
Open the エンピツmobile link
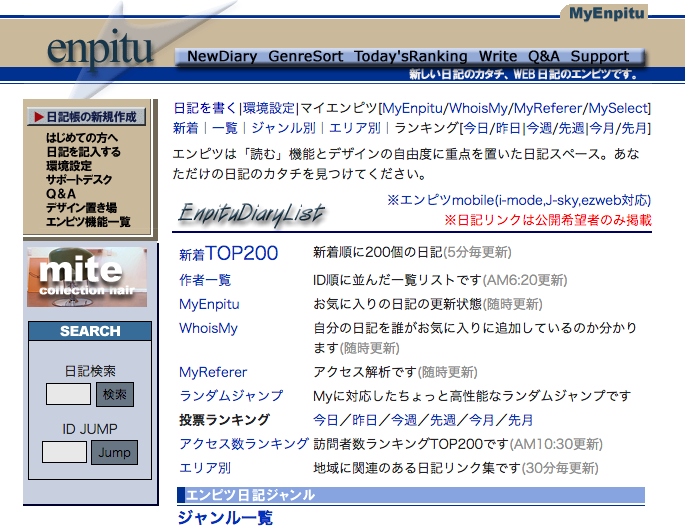click(x=519, y=200)
